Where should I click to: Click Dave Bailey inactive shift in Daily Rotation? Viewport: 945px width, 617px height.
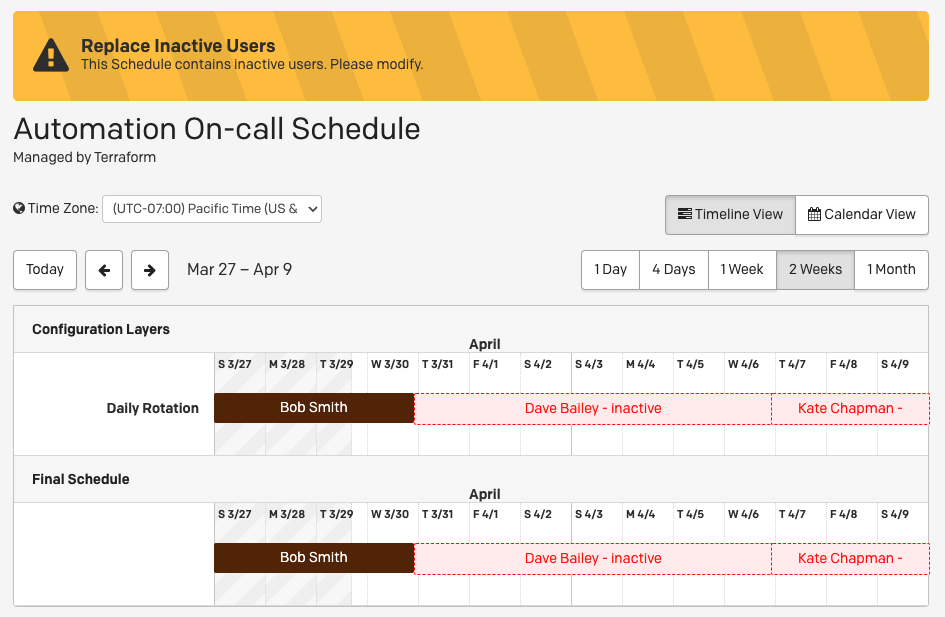593,409
